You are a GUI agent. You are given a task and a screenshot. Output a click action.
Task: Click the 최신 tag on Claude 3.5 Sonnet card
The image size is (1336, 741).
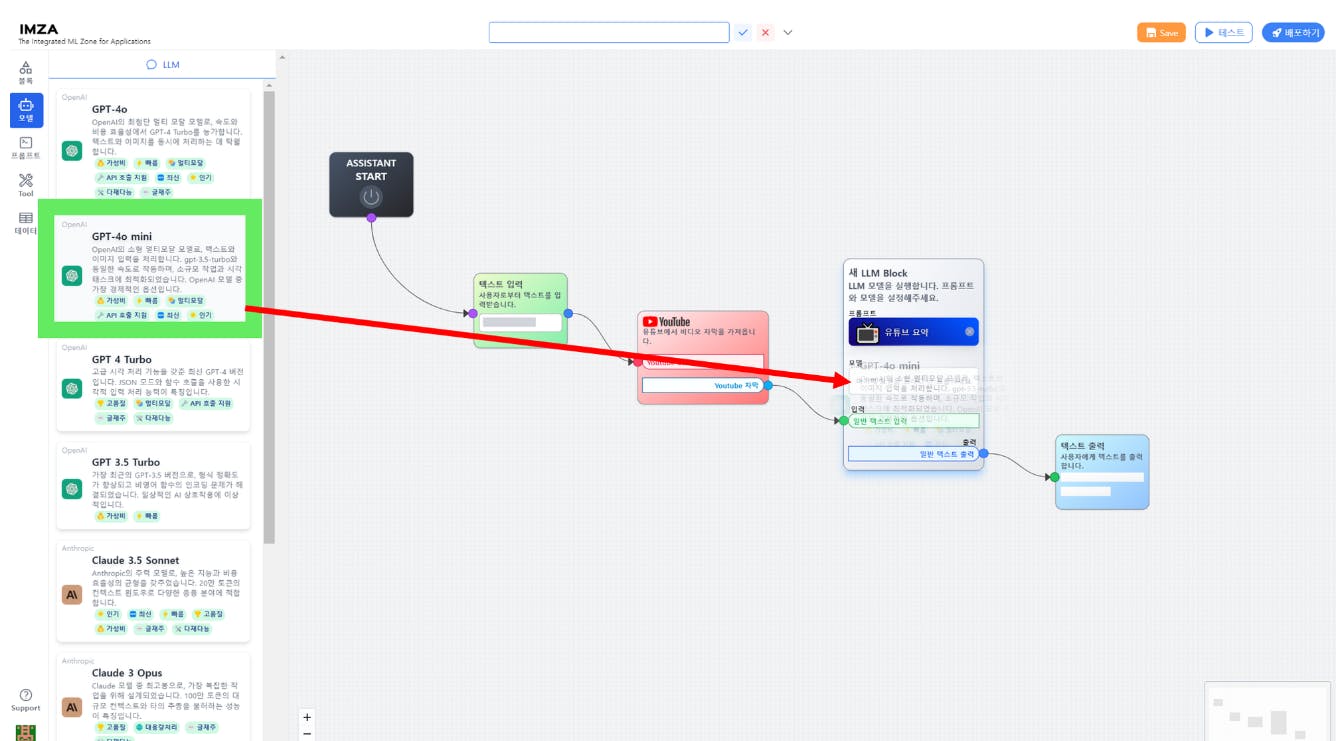click(140, 614)
